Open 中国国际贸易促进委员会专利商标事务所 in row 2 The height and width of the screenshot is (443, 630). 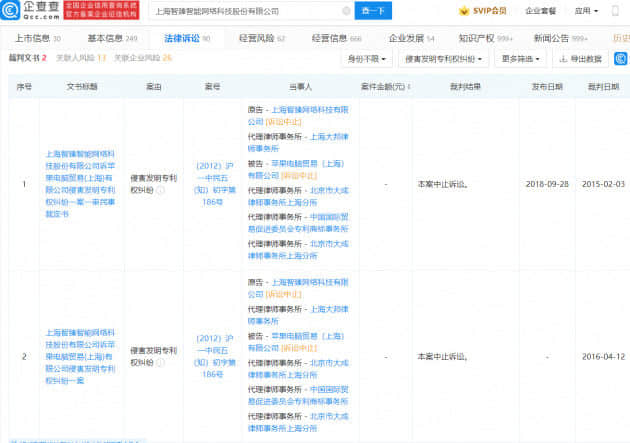point(298,395)
